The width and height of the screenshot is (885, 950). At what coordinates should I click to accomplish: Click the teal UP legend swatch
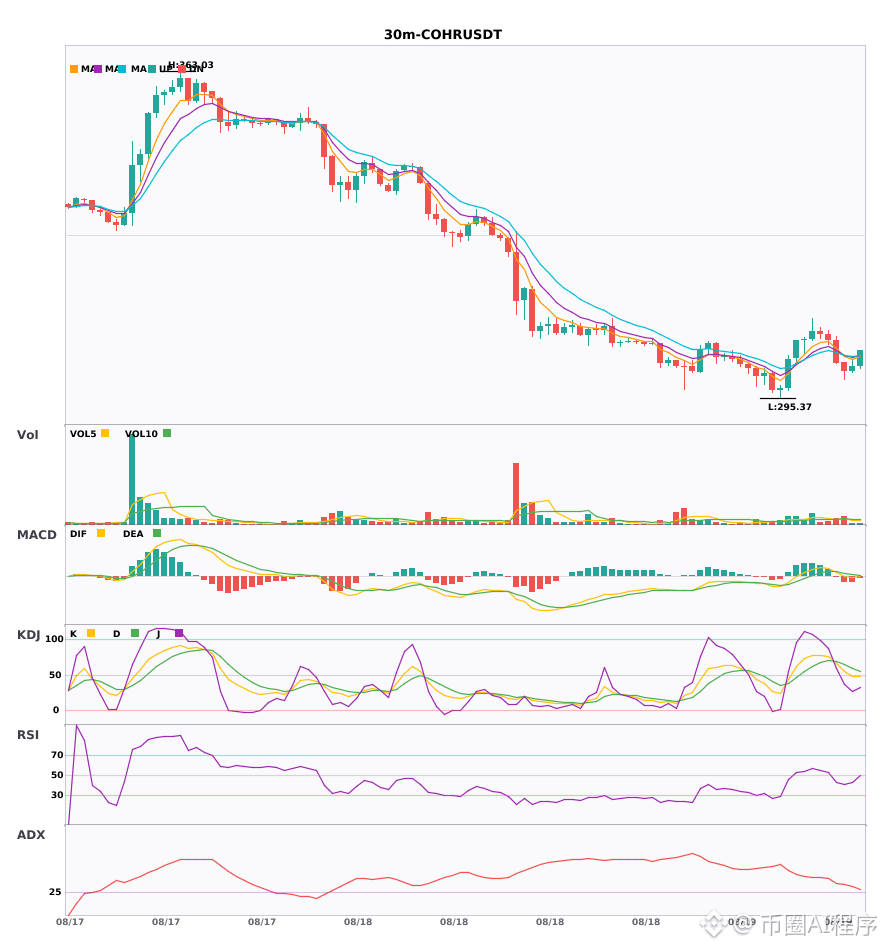click(152, 69)
